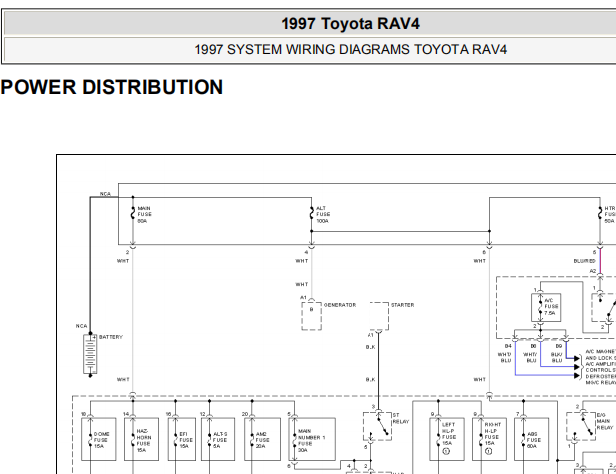The image size is (616, 474).
Task: Click the 'MAIN FUSE 80A' label
Action: (x=144, y=215)
